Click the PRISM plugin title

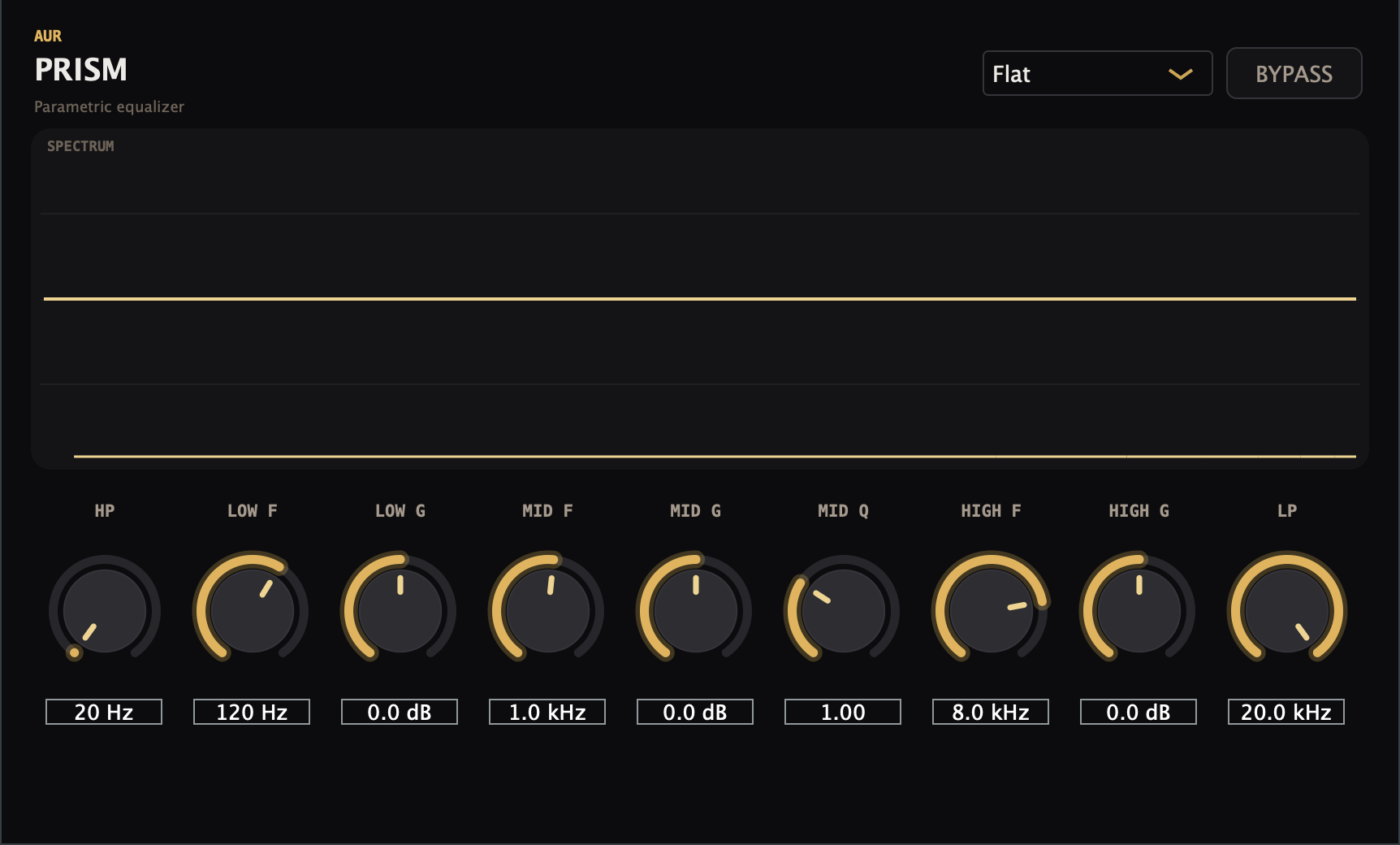click(x=80, y=70)
